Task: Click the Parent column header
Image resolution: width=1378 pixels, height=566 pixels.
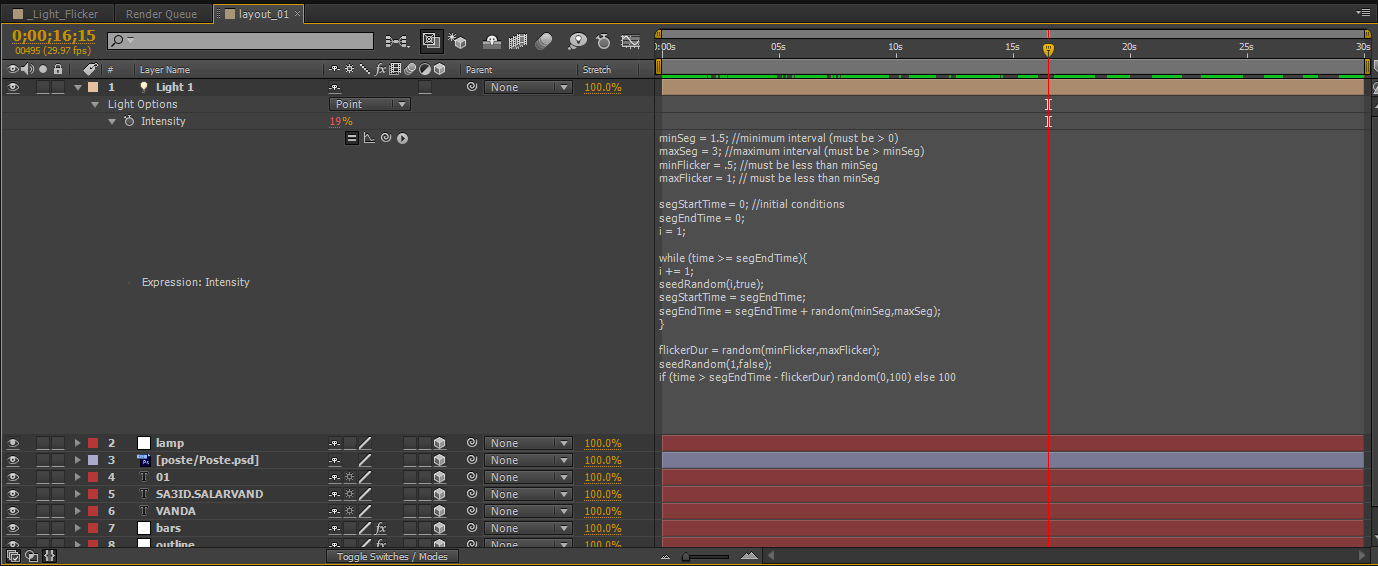Action: tap(479, 70)
